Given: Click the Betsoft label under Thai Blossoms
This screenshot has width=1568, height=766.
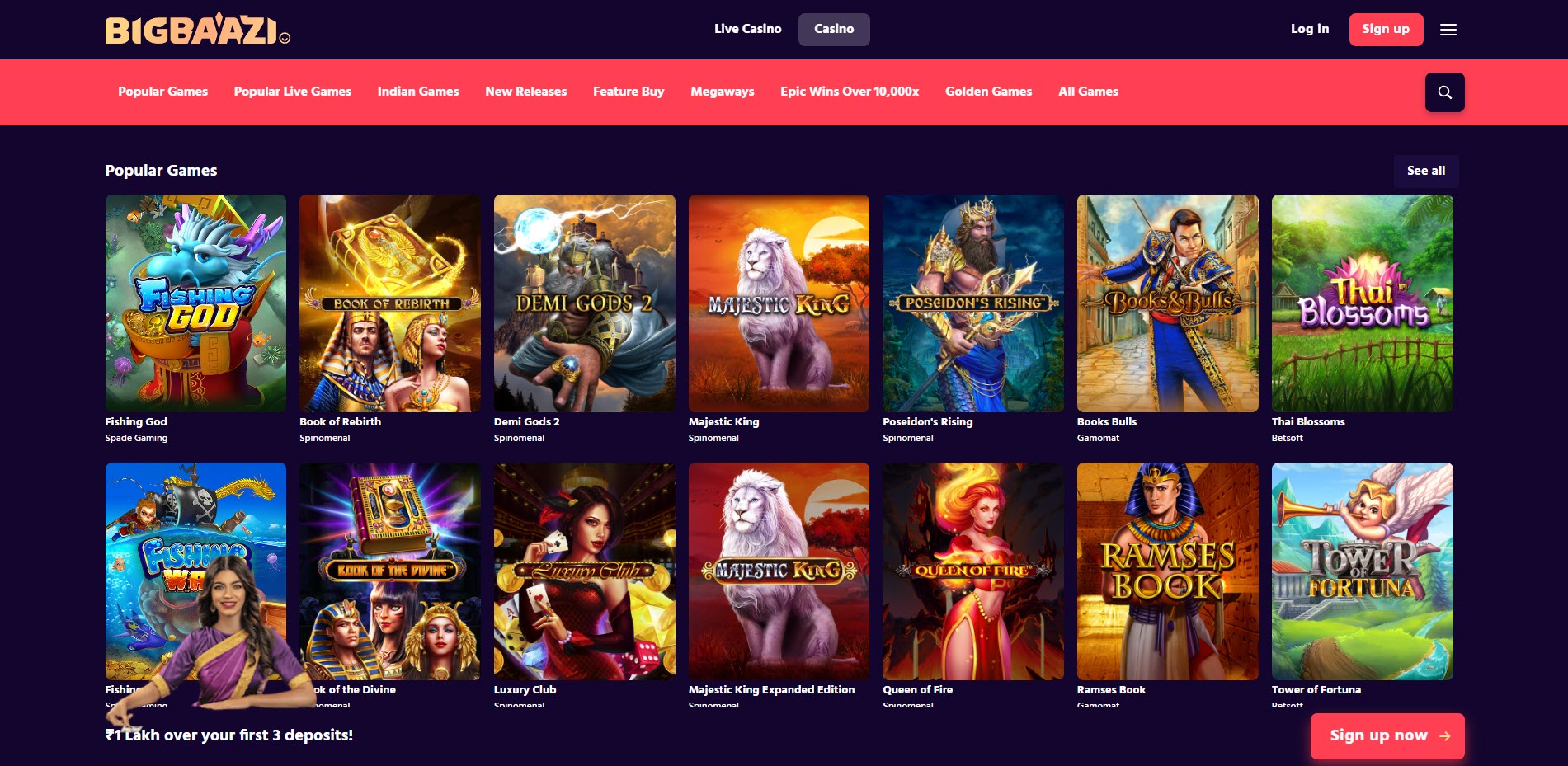Looking at the screenshot, I should click(x=1288, y=438).
